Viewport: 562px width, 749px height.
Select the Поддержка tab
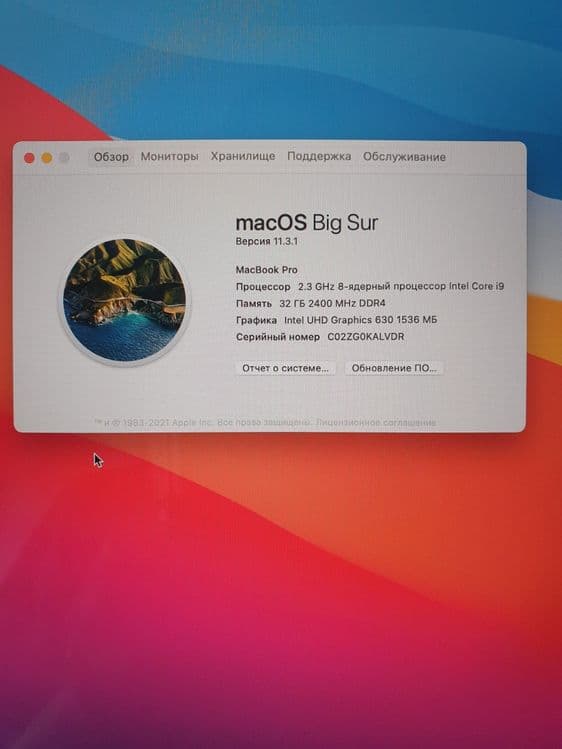pyautogui.click(x=319, y=156)
